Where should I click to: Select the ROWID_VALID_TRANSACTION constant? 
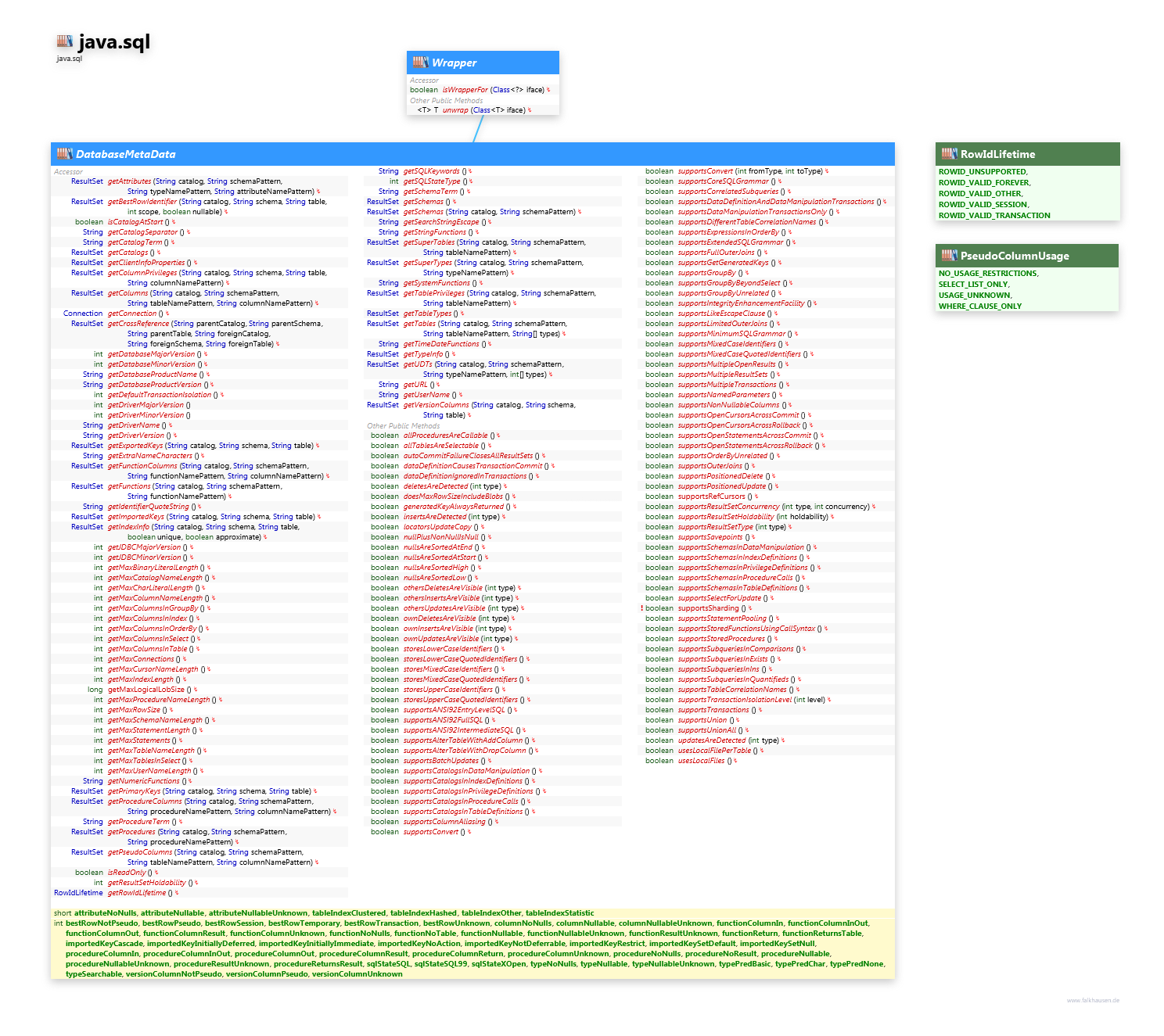(x=994, y=216)
